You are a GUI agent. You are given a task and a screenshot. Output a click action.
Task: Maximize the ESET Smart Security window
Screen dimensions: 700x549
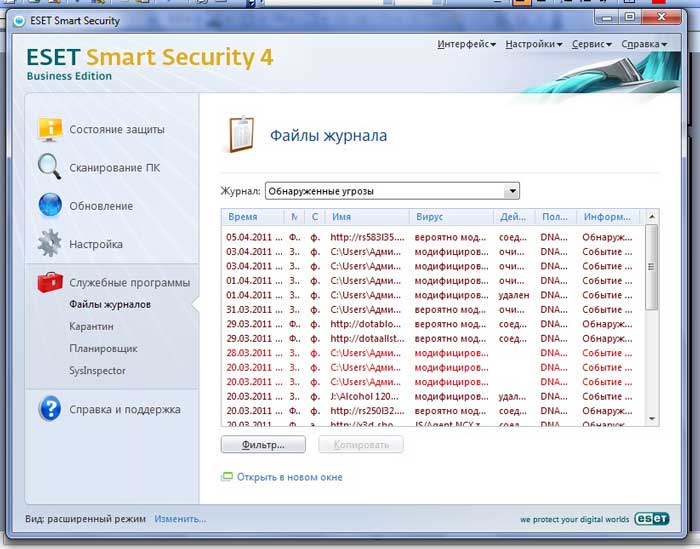[629, 17]
